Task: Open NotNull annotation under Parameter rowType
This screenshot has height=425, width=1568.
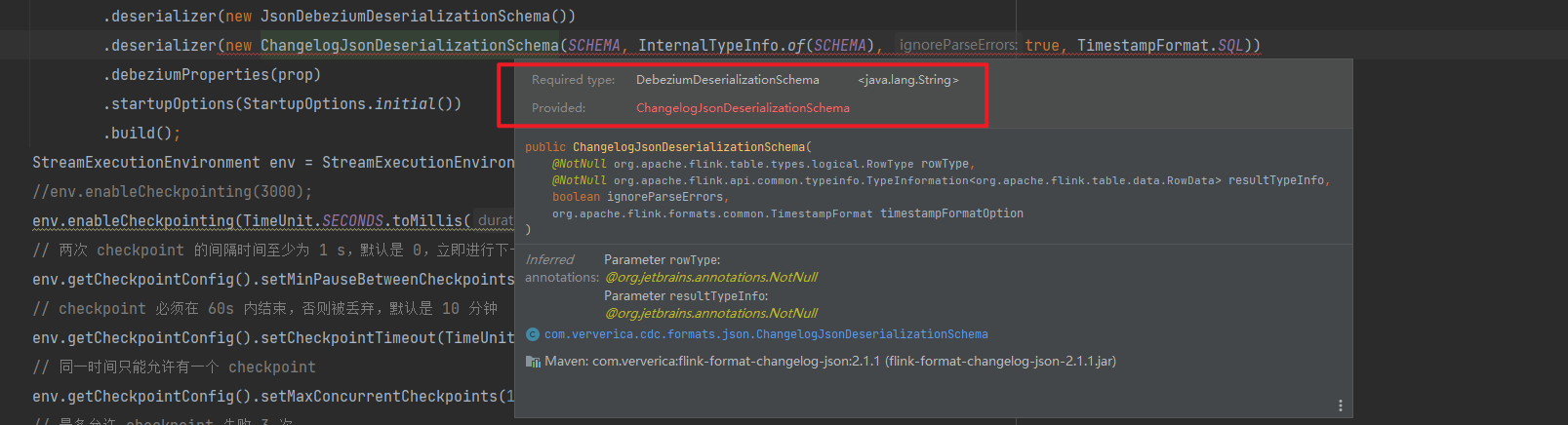Action: click(711, 278)
